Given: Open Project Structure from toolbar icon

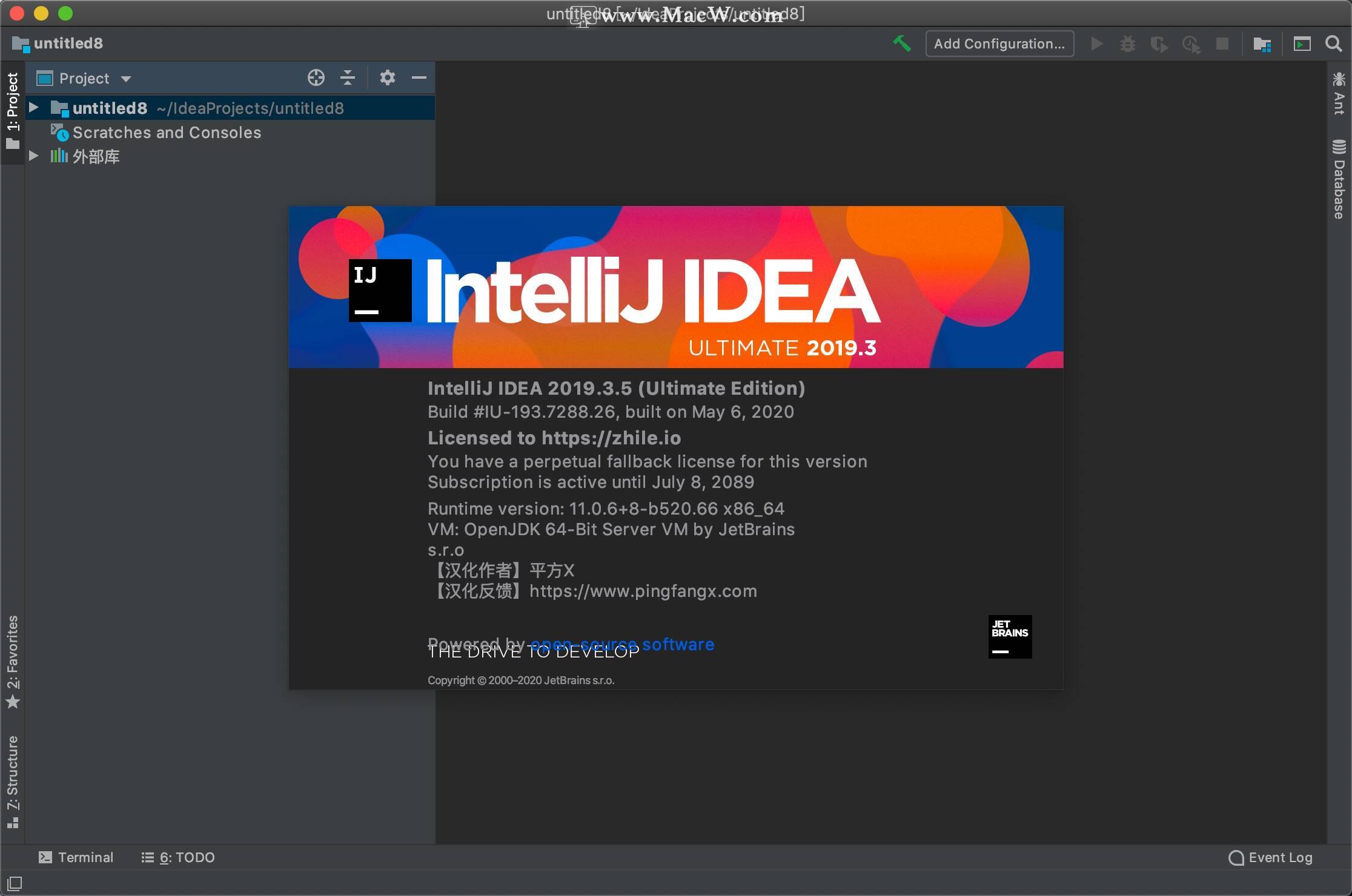Looking at the screenshot, I should [1262, 44].
